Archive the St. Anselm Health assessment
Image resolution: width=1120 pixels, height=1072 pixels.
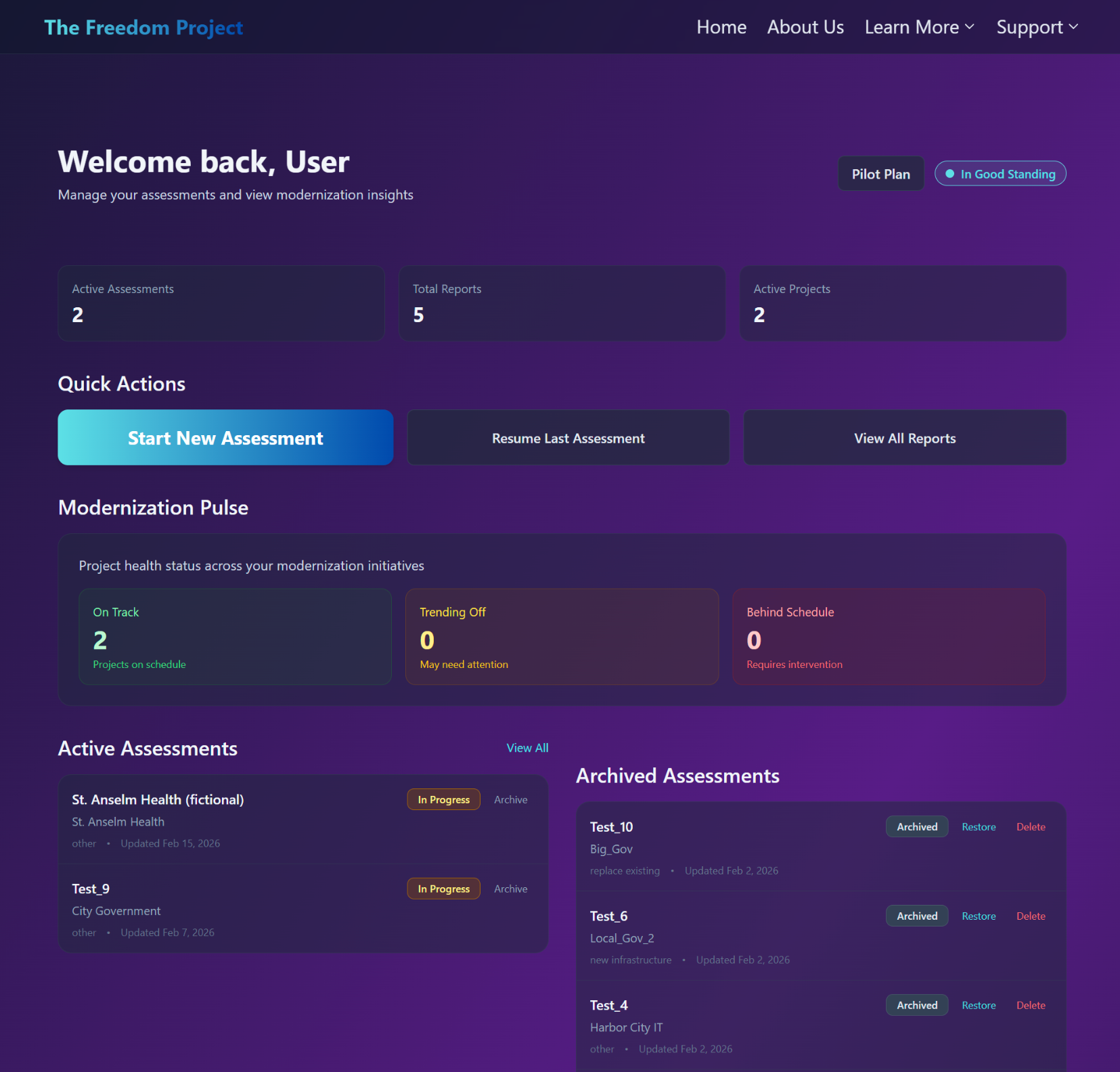pos(510,799)
